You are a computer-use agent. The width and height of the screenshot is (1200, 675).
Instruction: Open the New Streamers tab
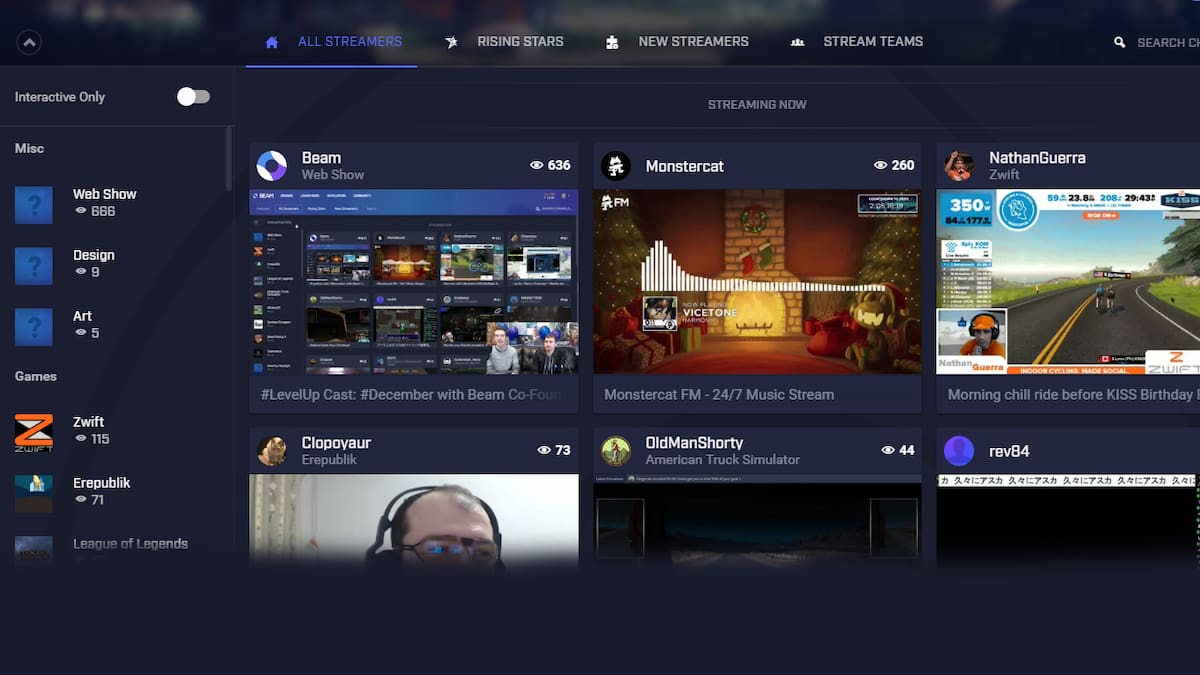tap(677, 42)
